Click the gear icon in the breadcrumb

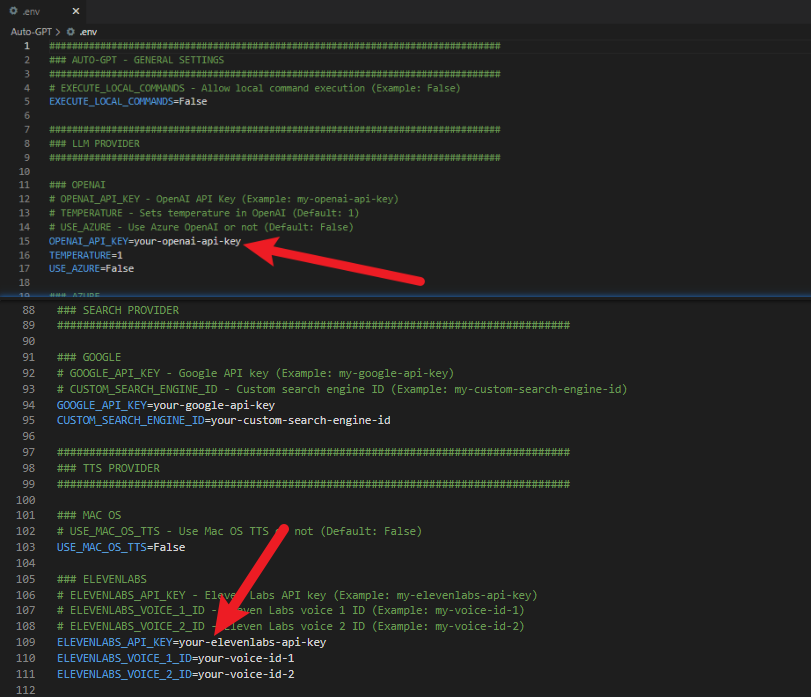tap(71, 32)
